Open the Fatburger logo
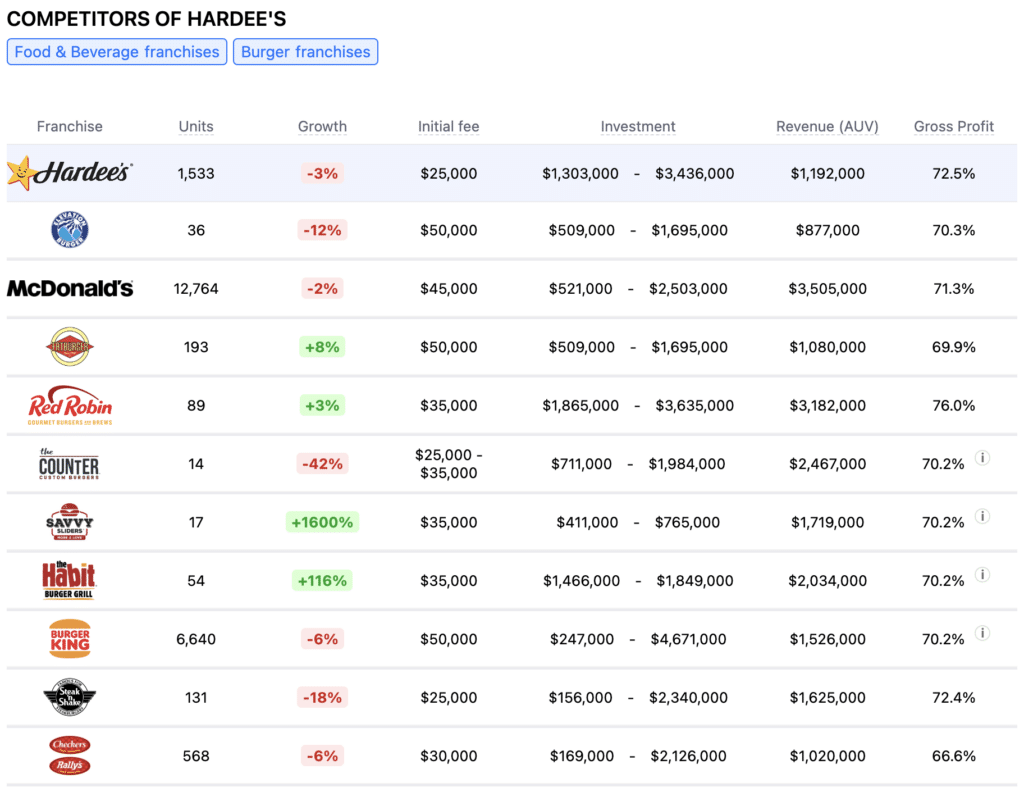 (70, 347)
